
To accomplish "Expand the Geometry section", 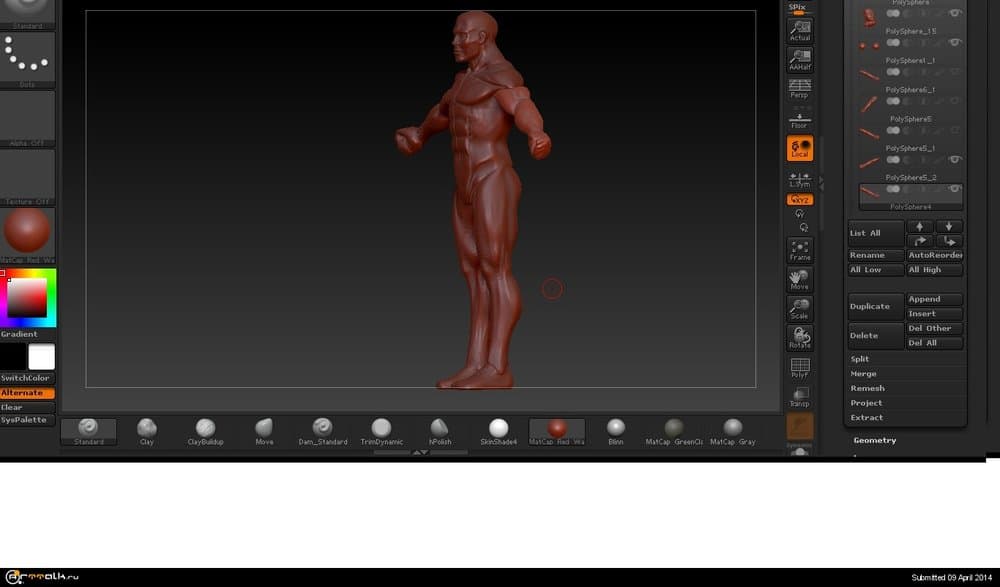I will click(x=875, y=440).
